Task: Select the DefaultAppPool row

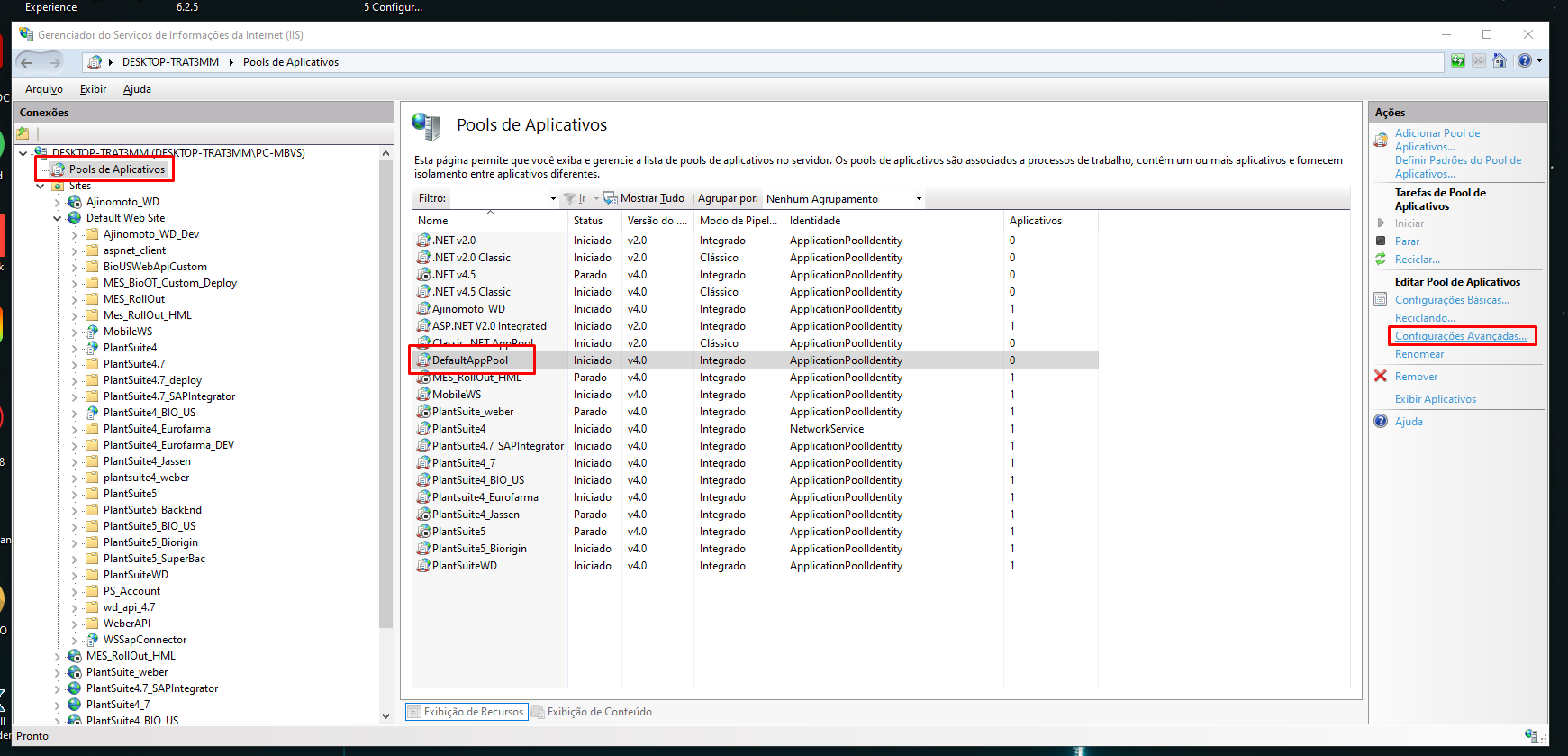Action: tap(755, 360)
